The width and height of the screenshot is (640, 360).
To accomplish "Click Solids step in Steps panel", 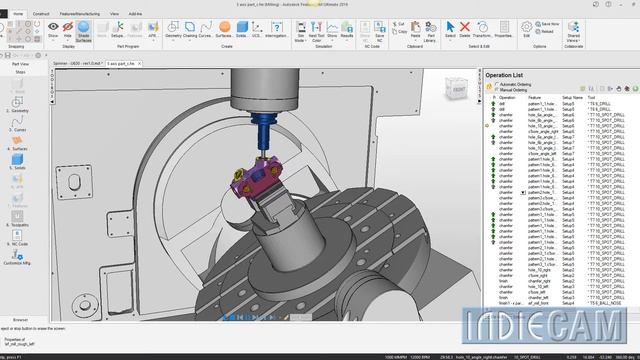I will 18,162.
